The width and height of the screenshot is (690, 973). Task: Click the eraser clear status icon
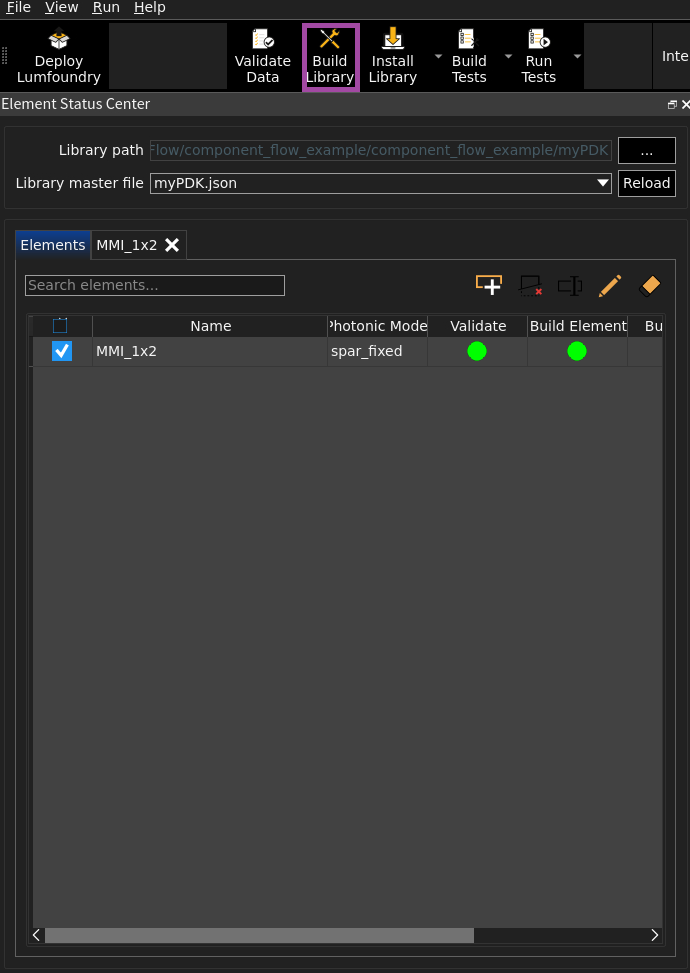pyautogui.click(x=650, y=285)
